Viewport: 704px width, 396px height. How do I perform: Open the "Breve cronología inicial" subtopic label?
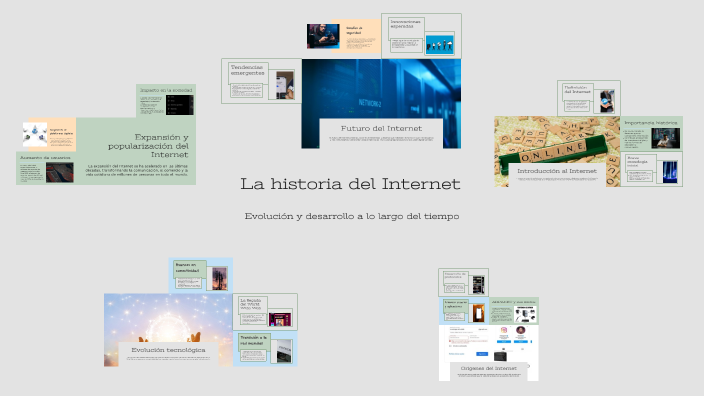[637, 162]
